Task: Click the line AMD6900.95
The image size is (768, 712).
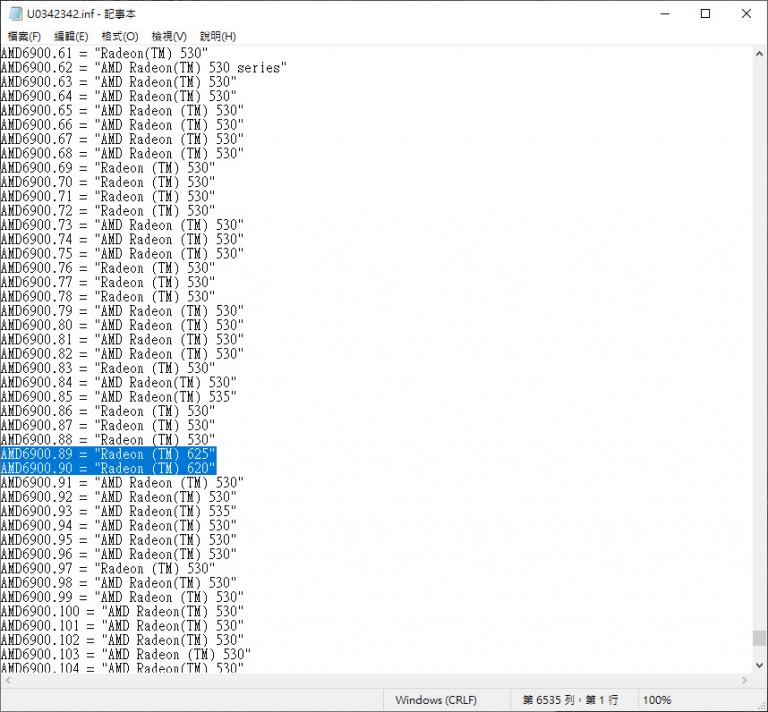Action: click(x=119, y=540)
